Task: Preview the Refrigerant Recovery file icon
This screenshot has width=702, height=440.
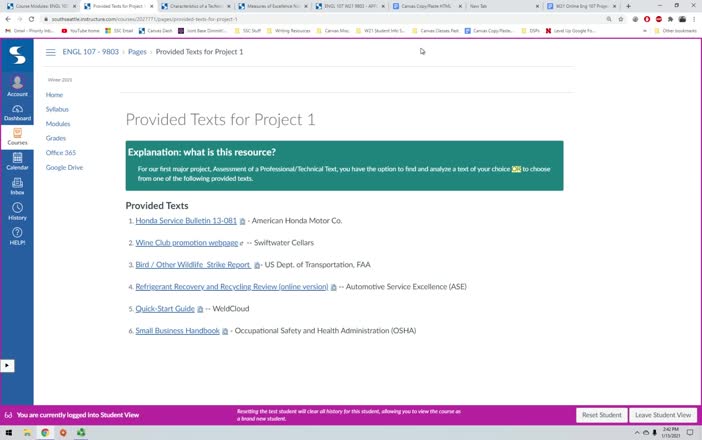Action: pos(334,287)
